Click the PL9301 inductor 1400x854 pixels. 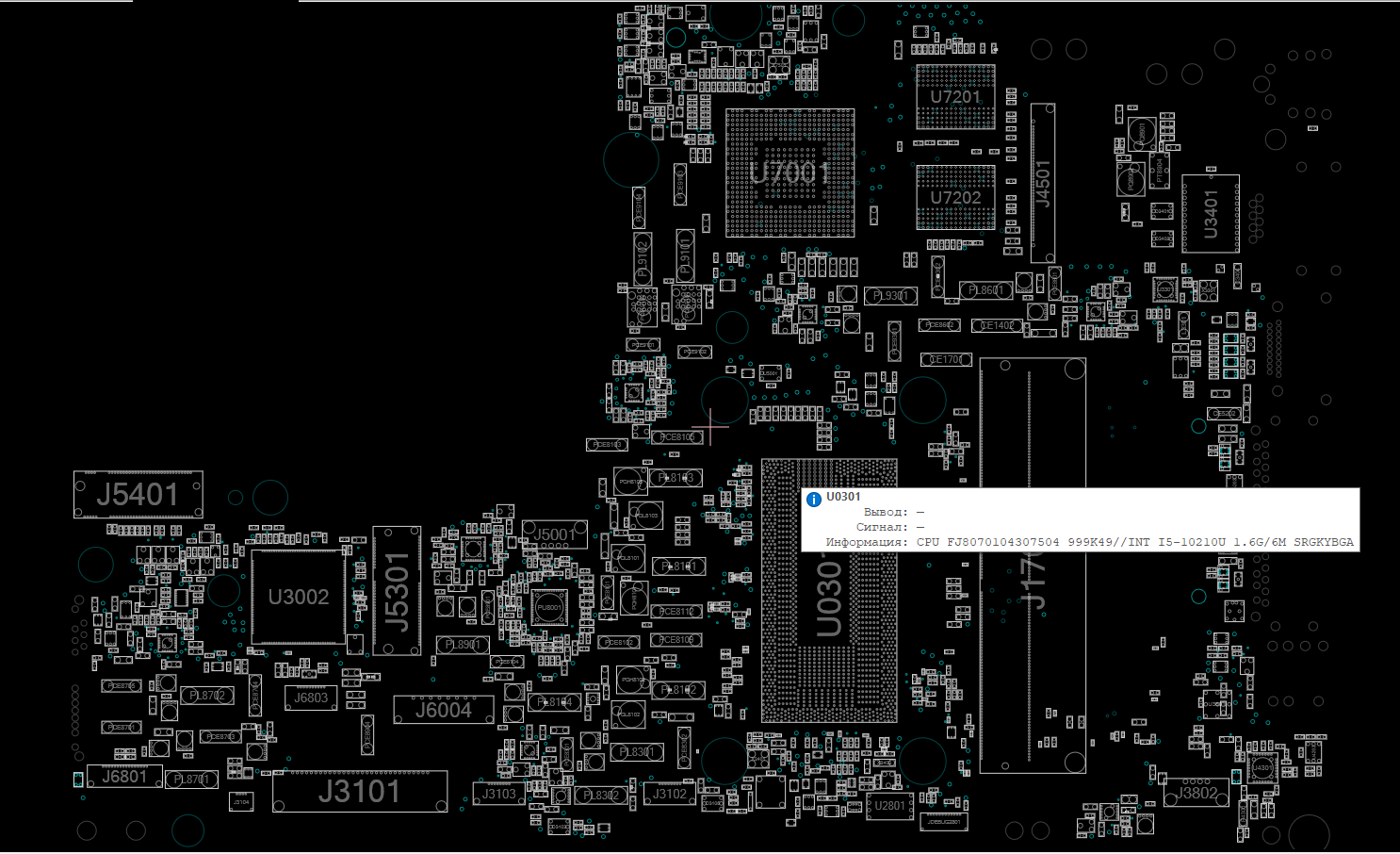coord(890,296)
